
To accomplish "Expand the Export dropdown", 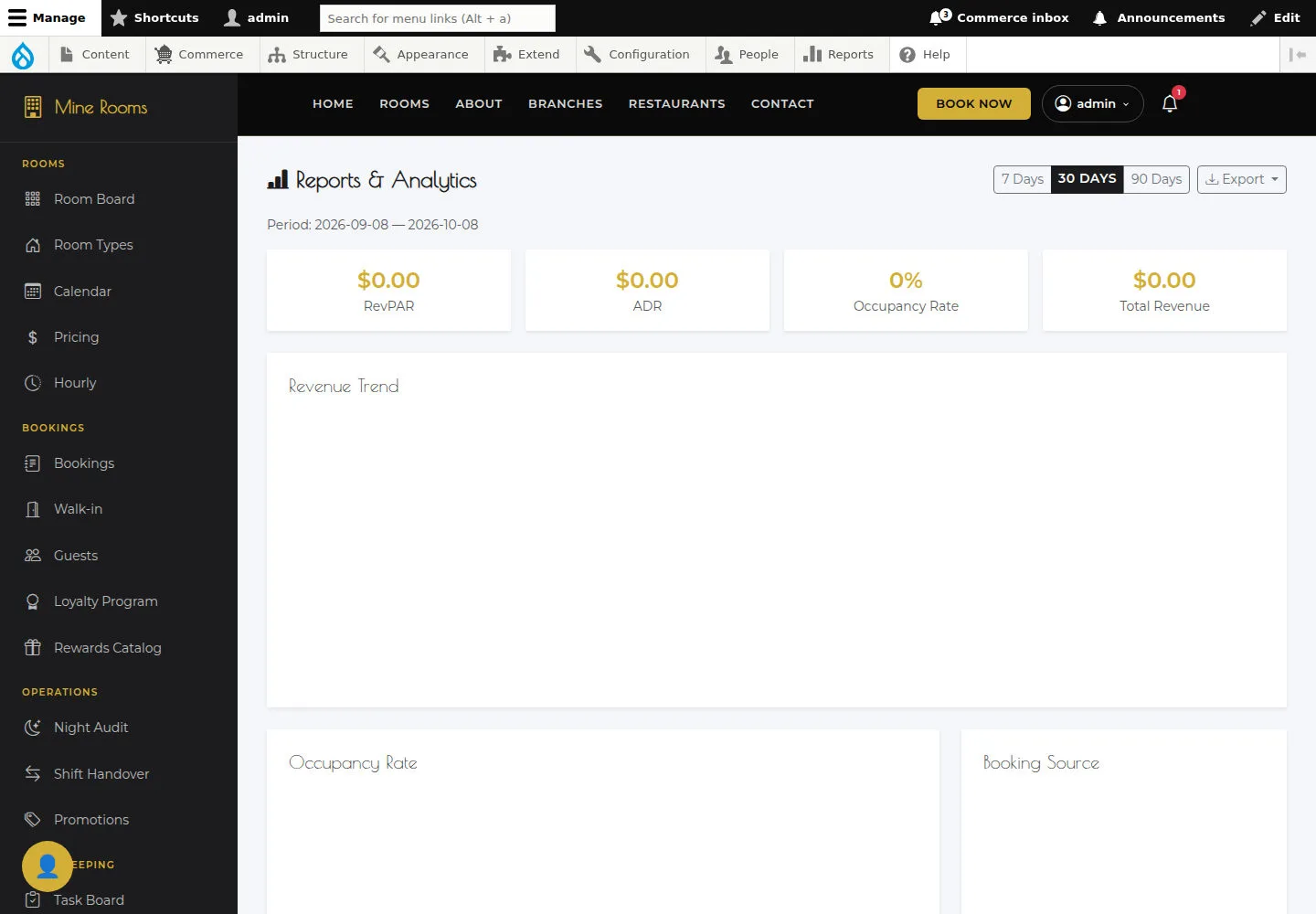I will click(x=1241, y=179).
